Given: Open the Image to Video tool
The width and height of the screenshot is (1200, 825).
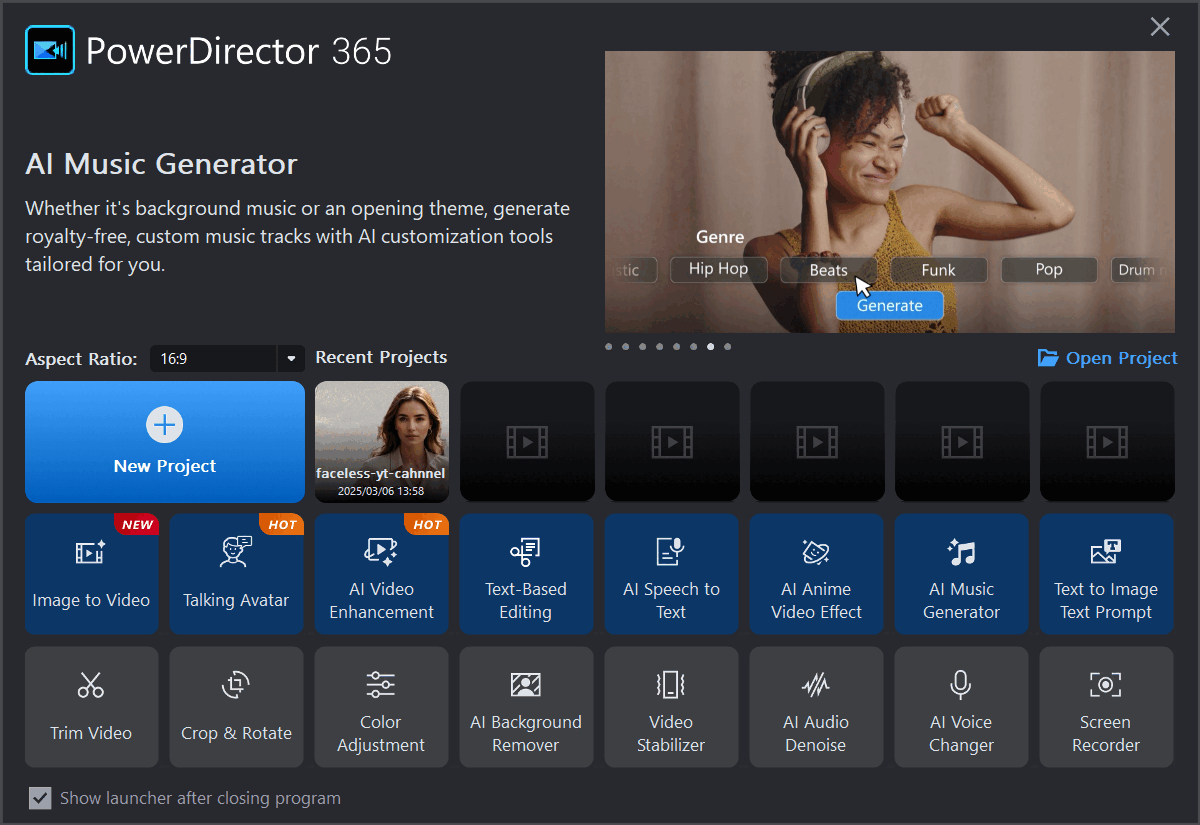Looking at the screenshot, I should coord(91,574).
